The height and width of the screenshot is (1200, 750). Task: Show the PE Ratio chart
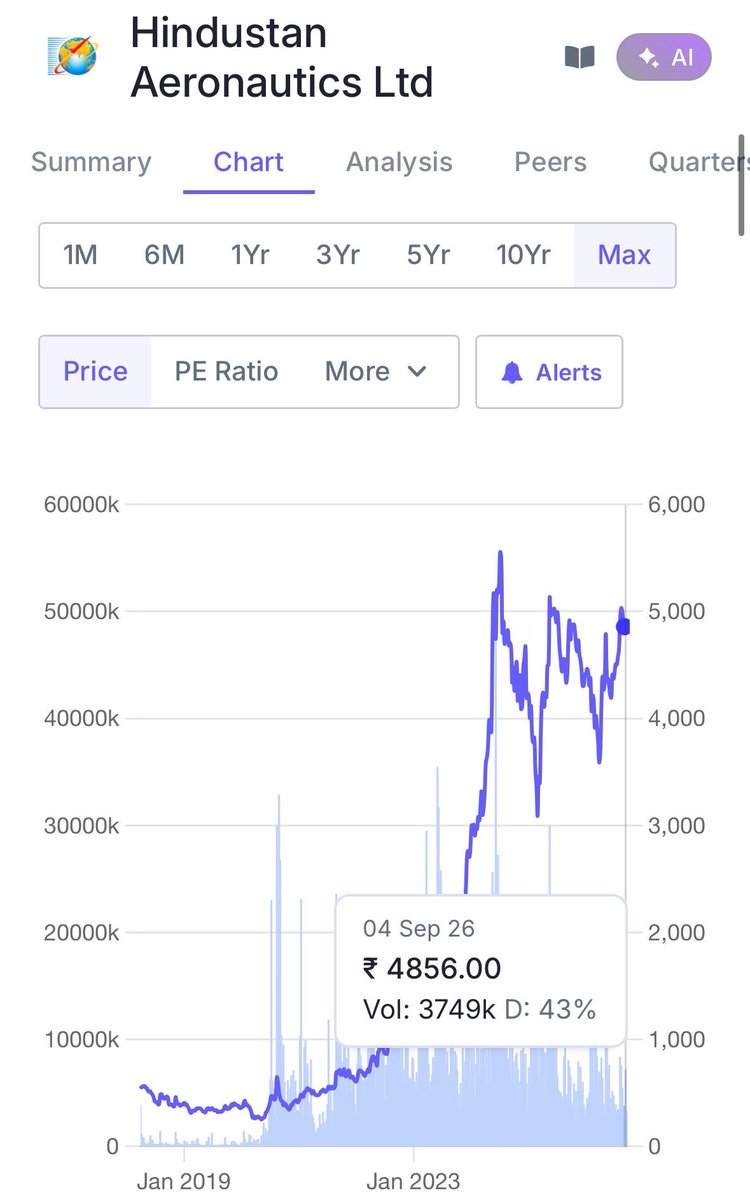pos(226,372)
